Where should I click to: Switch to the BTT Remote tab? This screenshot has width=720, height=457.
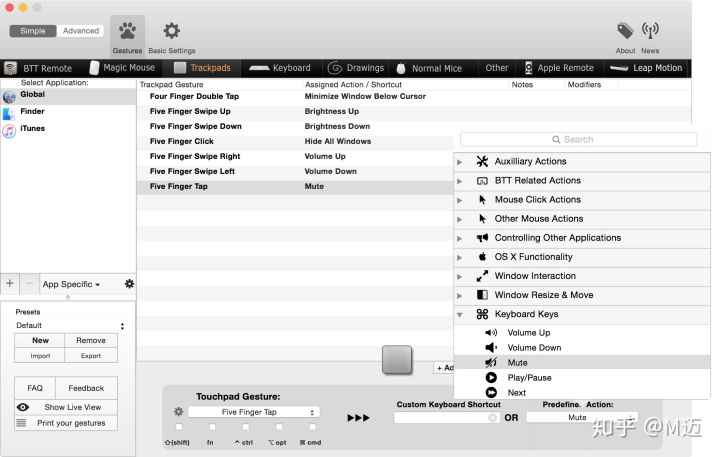[x=39, y=68]
